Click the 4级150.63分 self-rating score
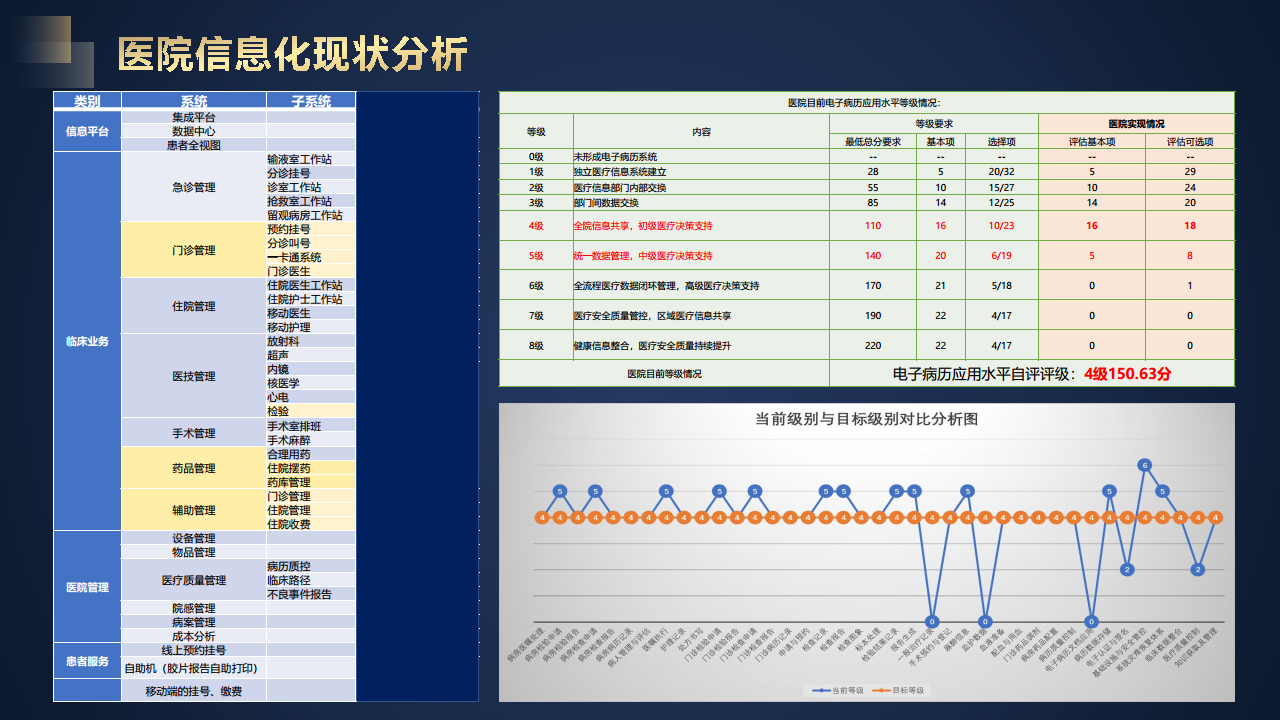 click(x=1127, y=374)
